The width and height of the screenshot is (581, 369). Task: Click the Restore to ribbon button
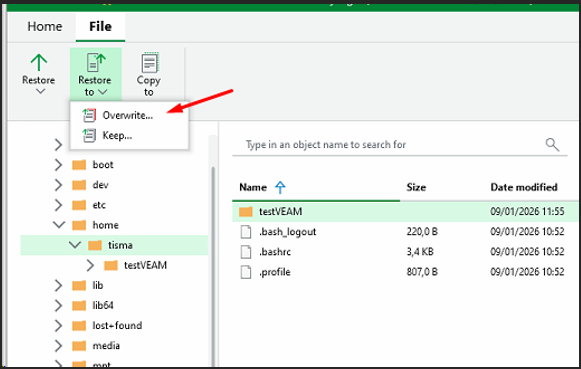click(96, 74)
